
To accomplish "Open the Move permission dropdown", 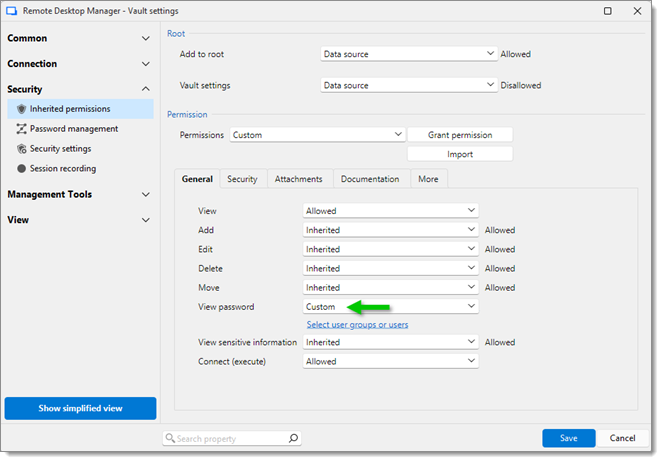I will [x=391, y=288].
